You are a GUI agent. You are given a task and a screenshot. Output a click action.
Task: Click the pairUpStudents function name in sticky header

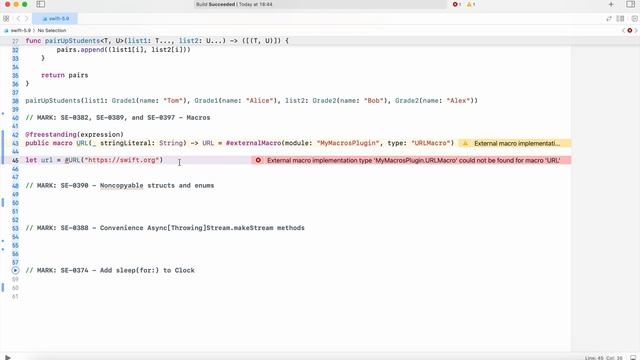[73, 41]
